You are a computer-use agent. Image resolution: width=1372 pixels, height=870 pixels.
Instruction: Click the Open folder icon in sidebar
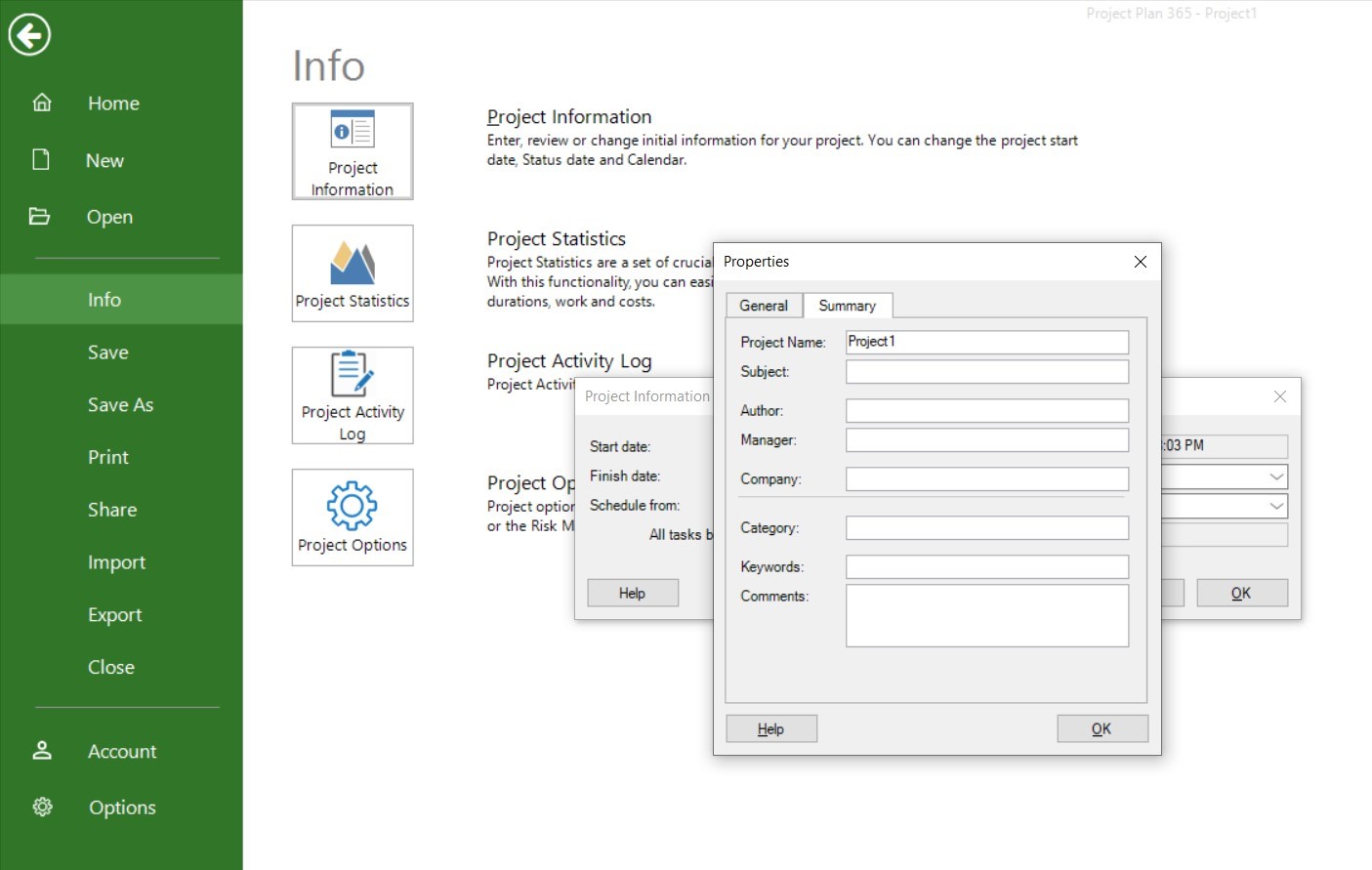pyautogui.click(x=40, y=216)
